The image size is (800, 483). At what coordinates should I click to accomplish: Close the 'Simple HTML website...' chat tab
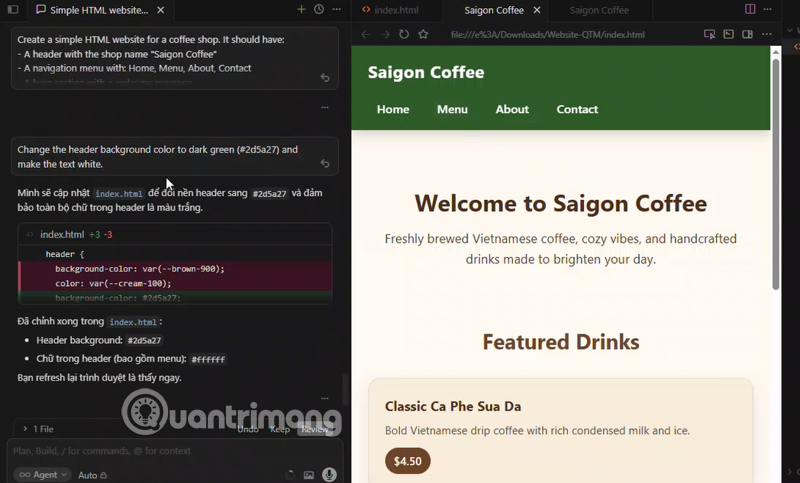pyautogui.click(x=160, y=10)
